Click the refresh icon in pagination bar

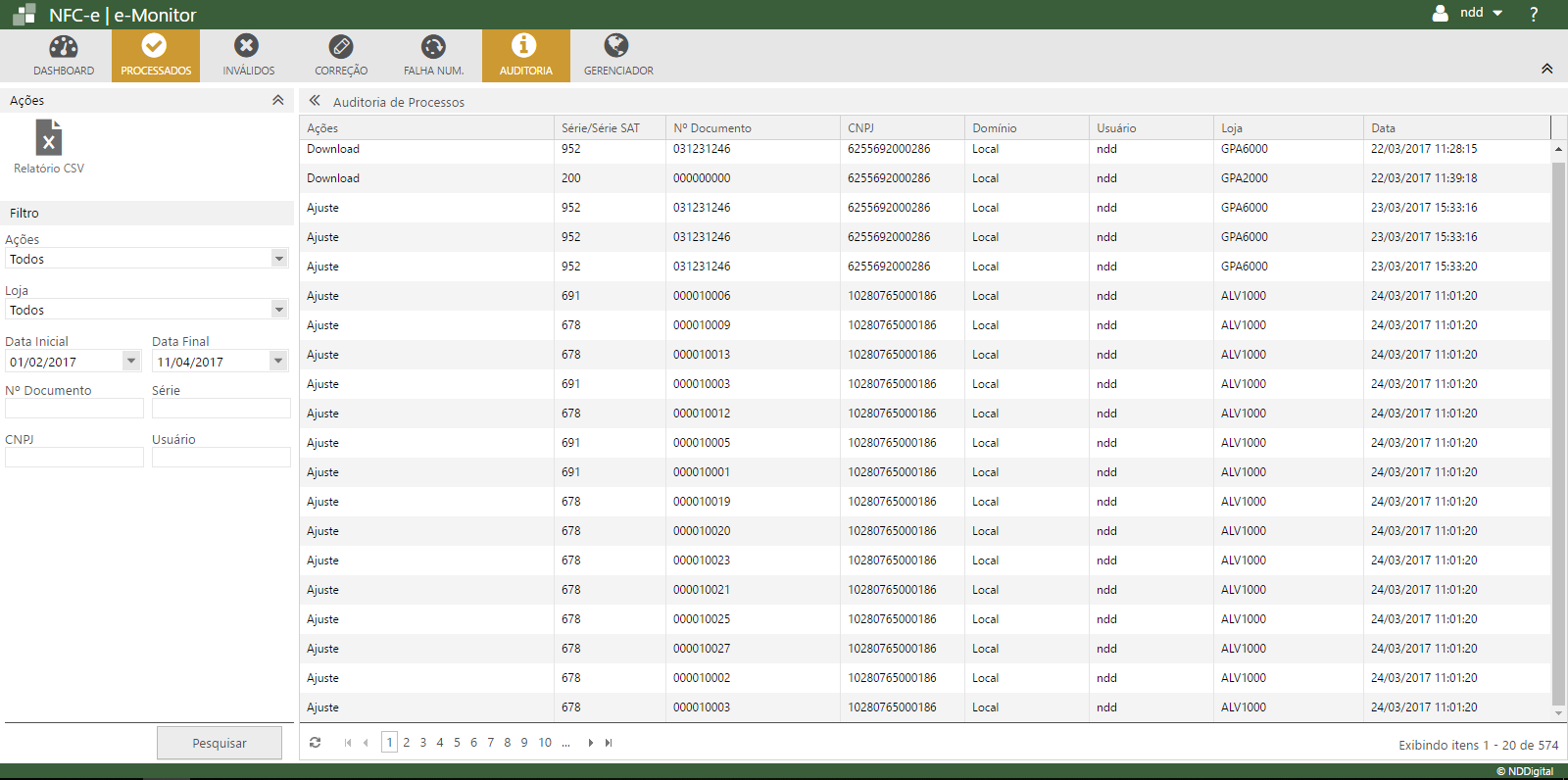[315, 743]
